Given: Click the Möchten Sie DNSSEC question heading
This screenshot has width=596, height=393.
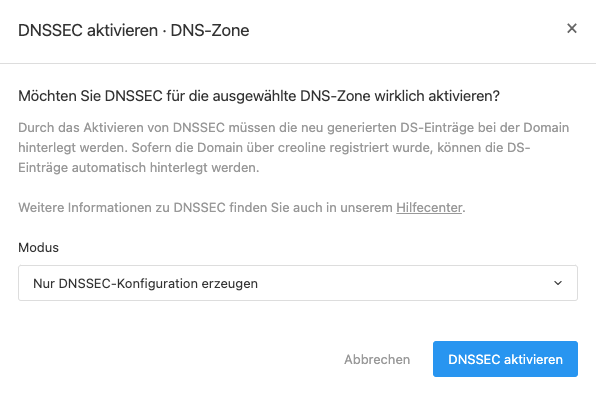Looking at the screenshot, I should [x=259, y=96].
